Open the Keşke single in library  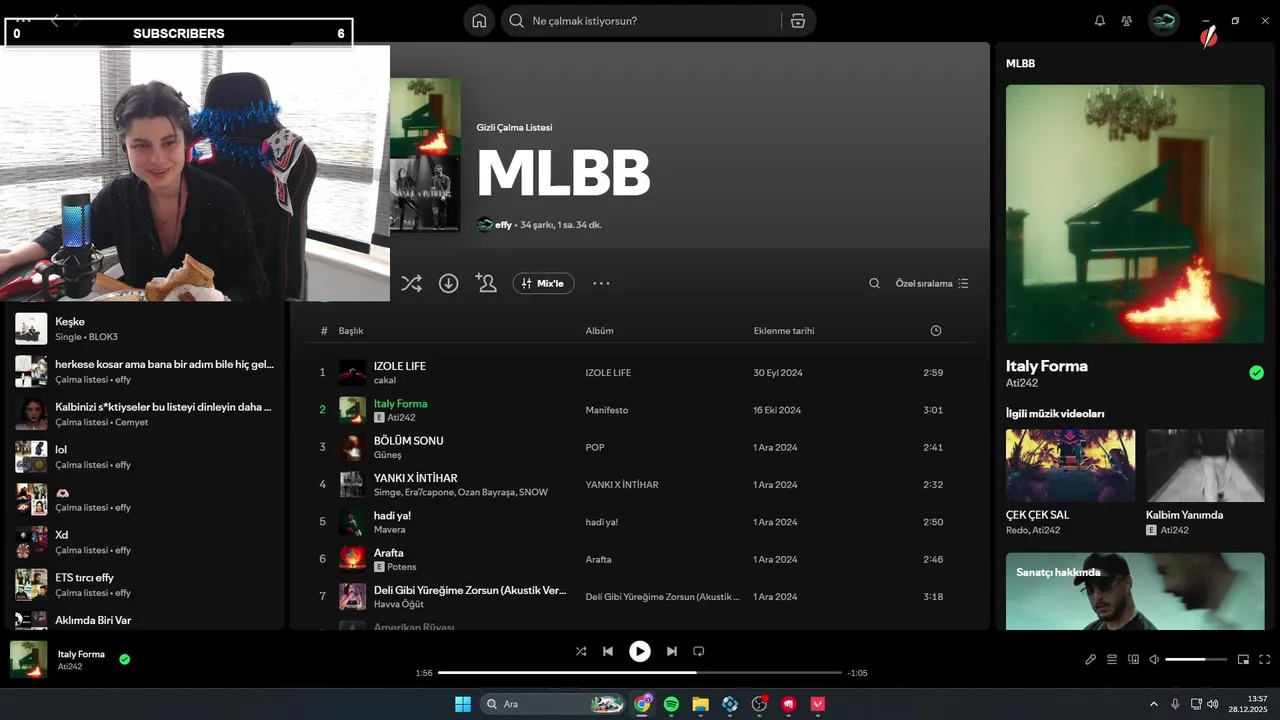[x=145, y=328]
